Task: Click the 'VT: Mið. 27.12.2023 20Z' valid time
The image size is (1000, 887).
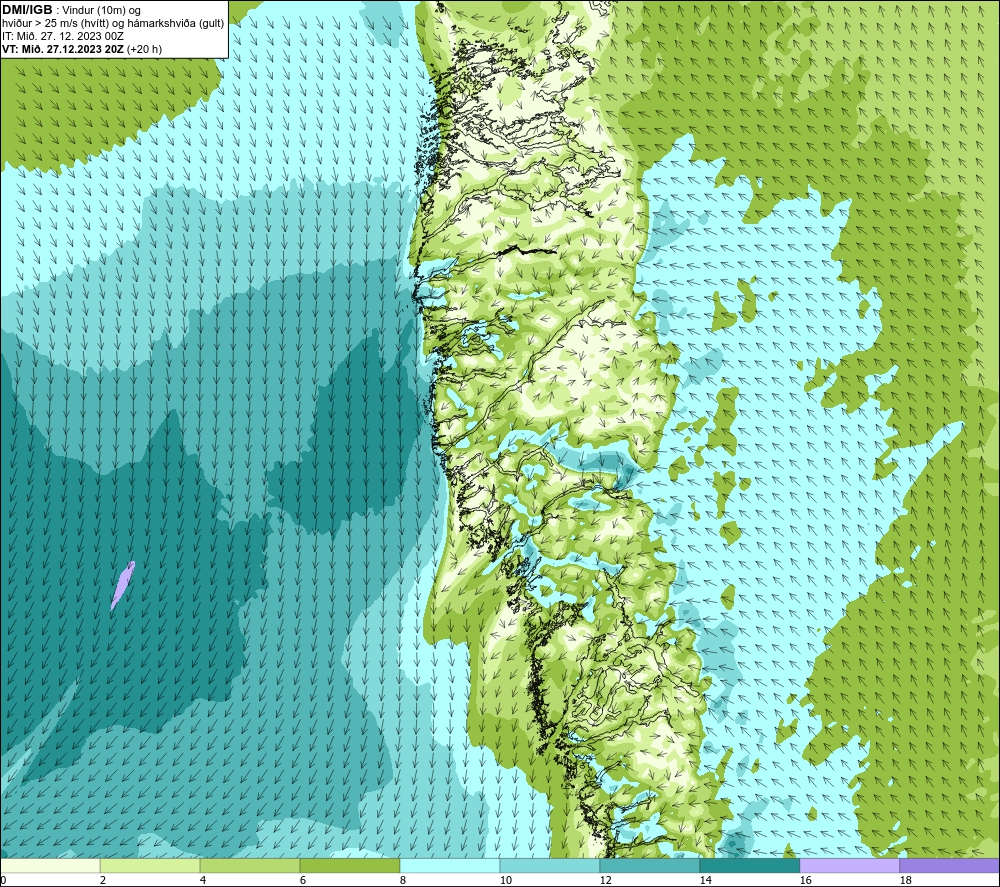Action: point(63,49)
